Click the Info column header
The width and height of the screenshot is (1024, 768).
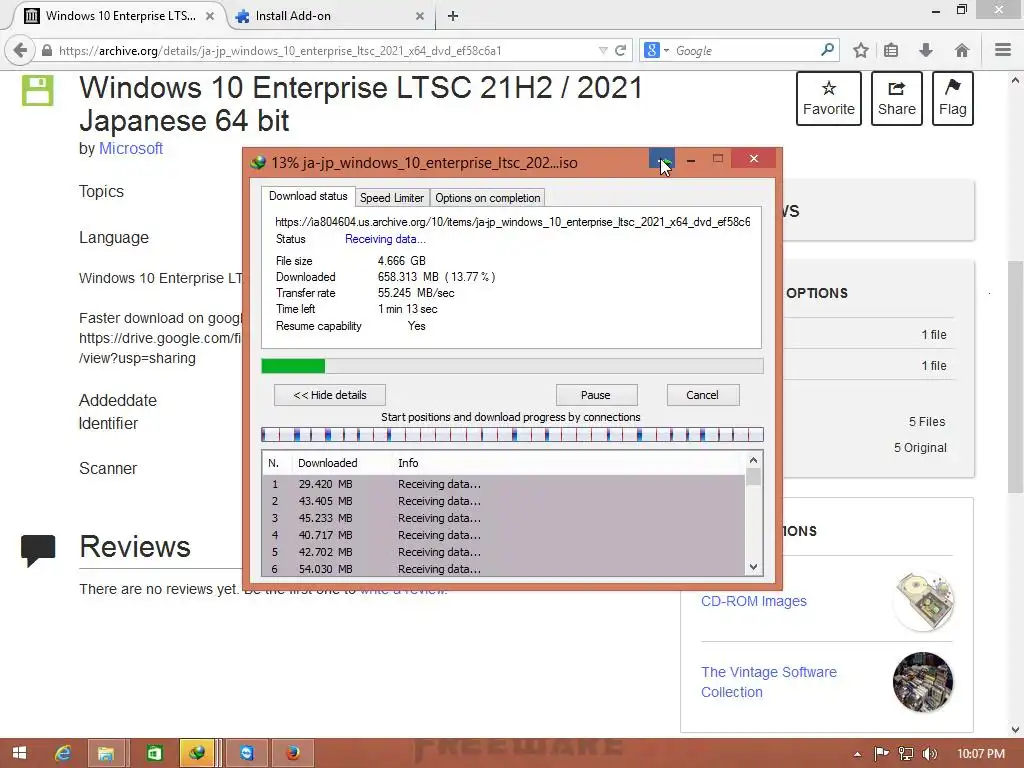pyautogui.click(x=408, y=463)
